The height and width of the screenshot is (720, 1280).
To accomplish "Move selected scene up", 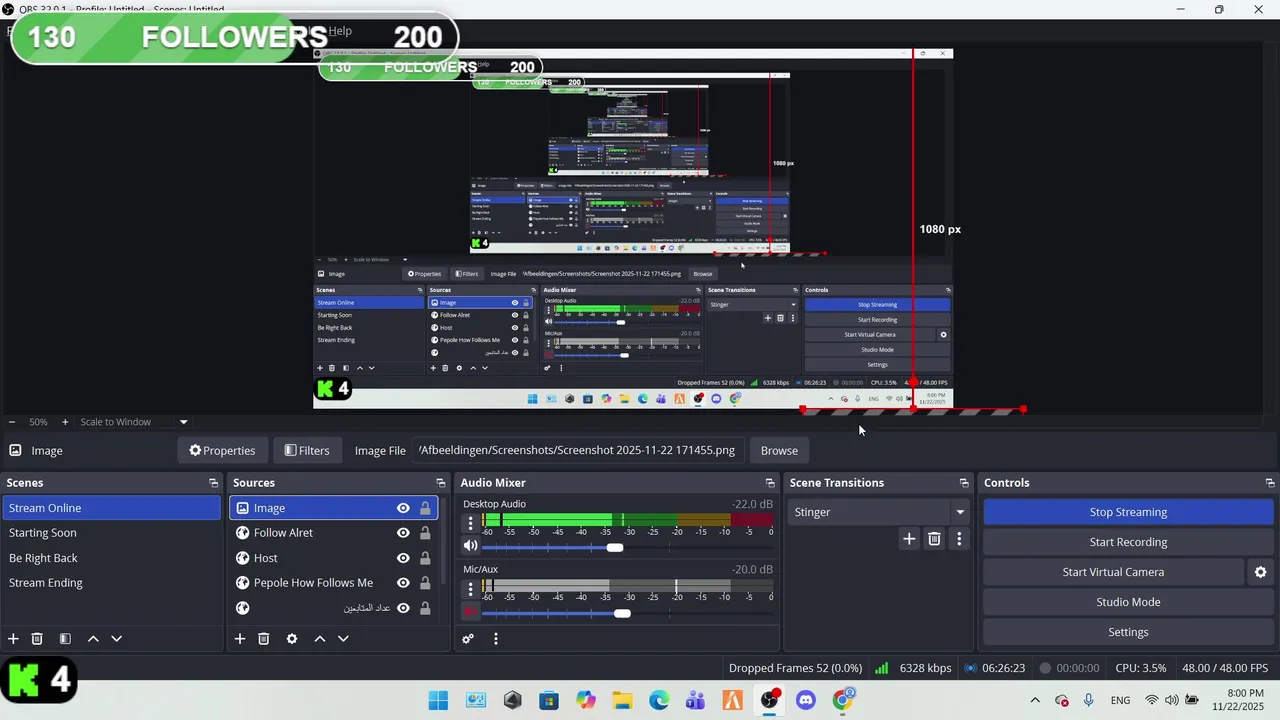I will coord(93,639).
